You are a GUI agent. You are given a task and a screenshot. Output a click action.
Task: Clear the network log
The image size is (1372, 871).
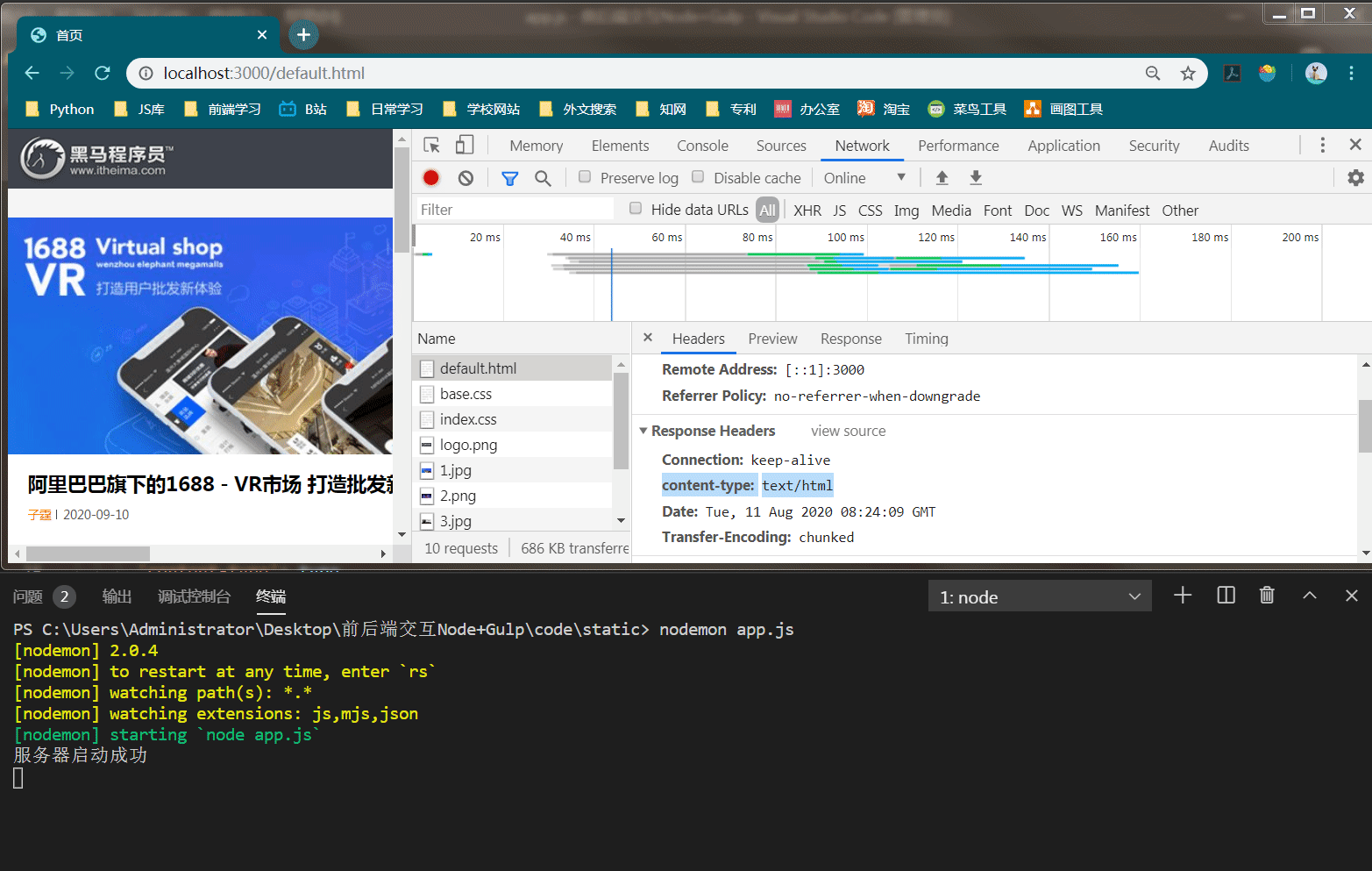pos(466,178)
